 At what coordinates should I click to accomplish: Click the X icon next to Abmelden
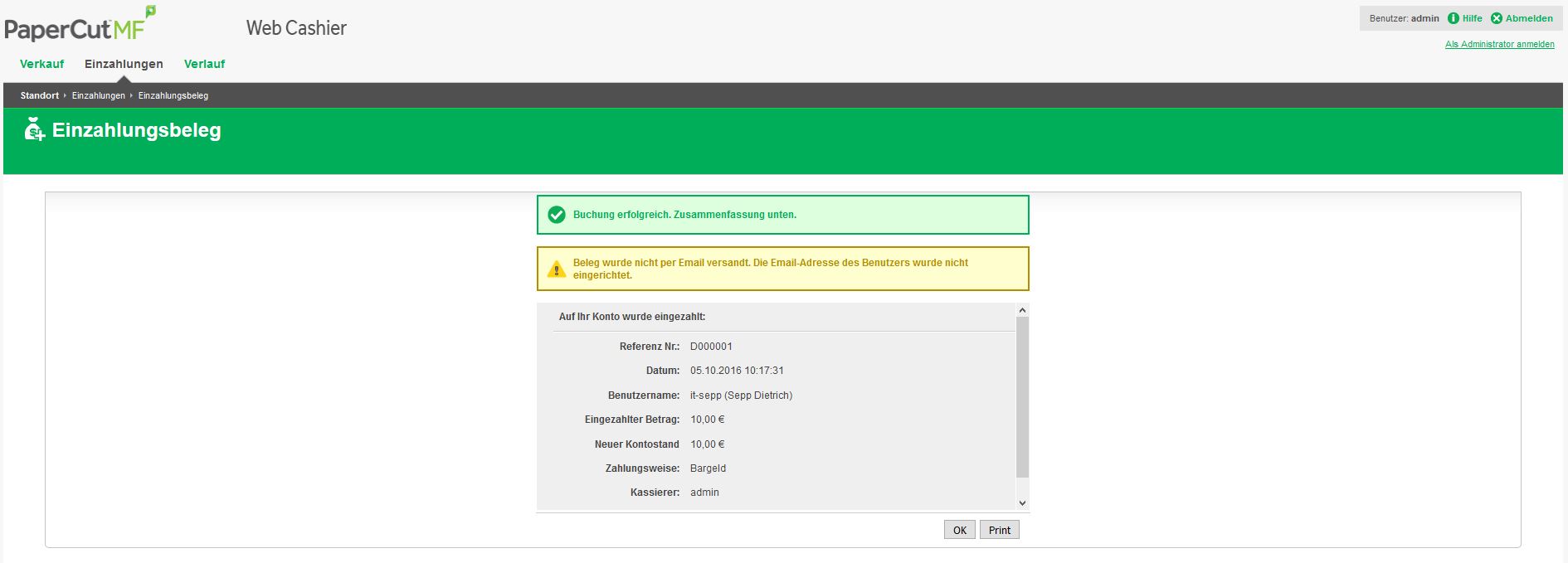coord(1496,18)
